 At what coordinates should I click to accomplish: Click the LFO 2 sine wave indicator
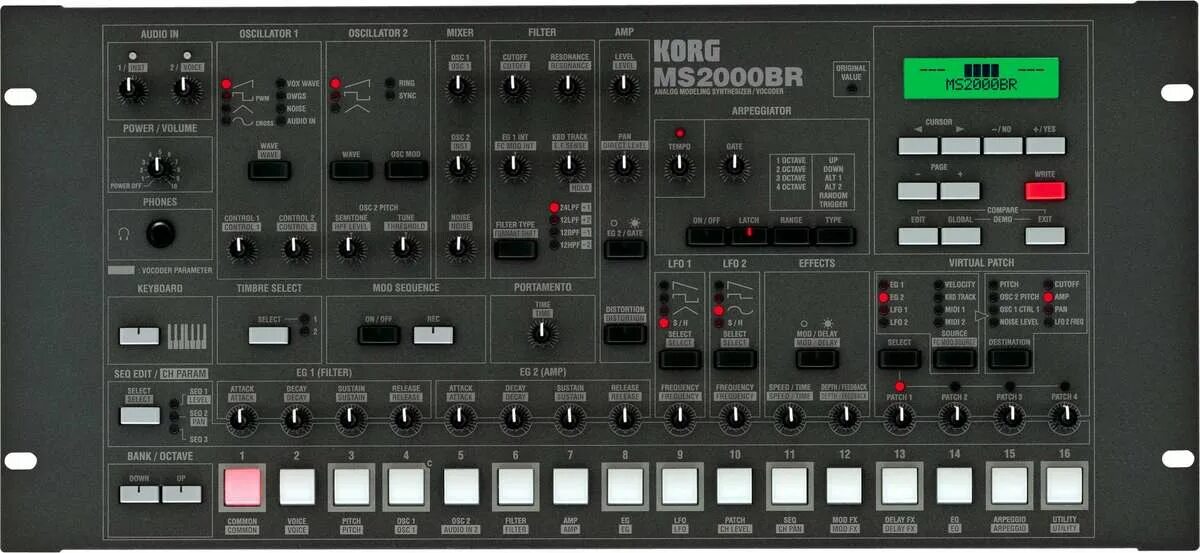click(x=716, y=310)
